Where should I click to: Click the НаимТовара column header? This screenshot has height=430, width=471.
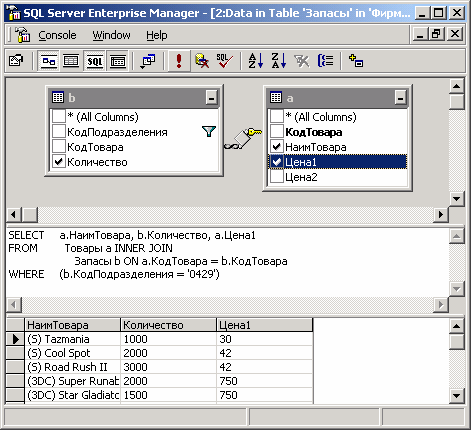point(72,325)
